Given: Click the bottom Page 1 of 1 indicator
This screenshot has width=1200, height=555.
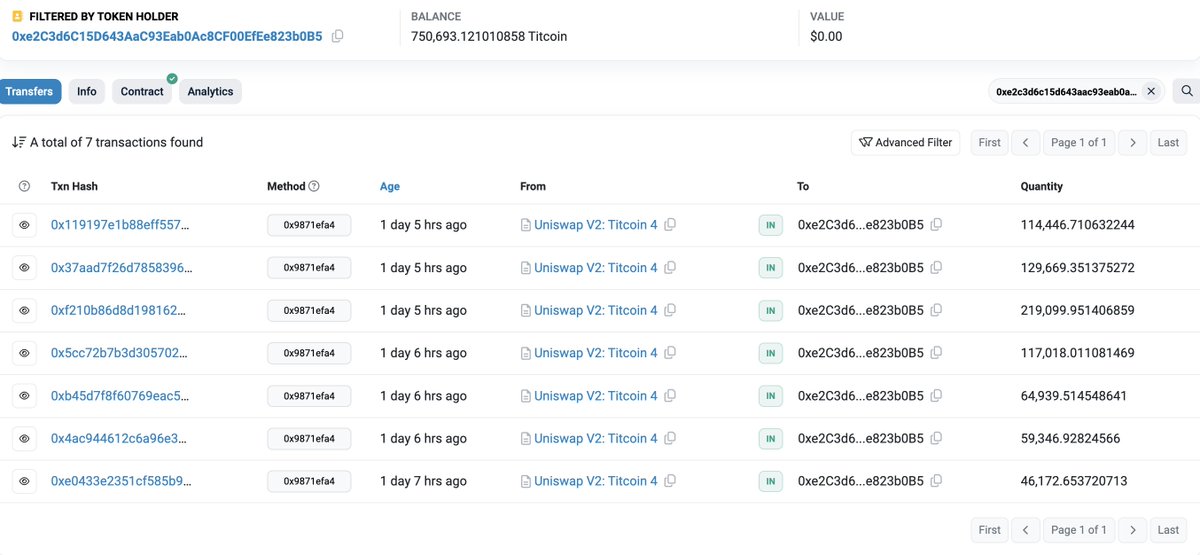Looking at the screenshot, I should point(1079,530).
